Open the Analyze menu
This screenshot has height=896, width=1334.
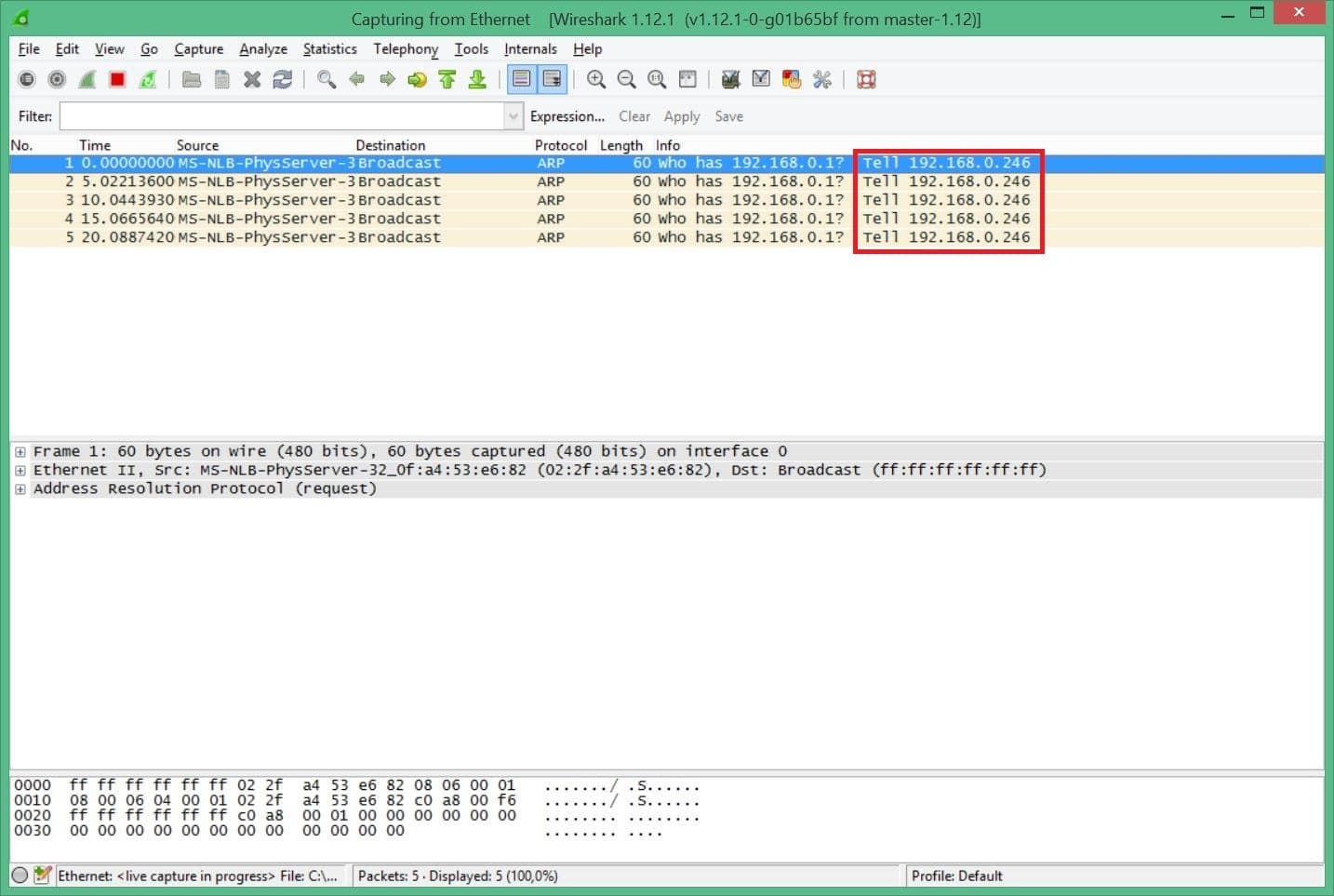(262, 49)
